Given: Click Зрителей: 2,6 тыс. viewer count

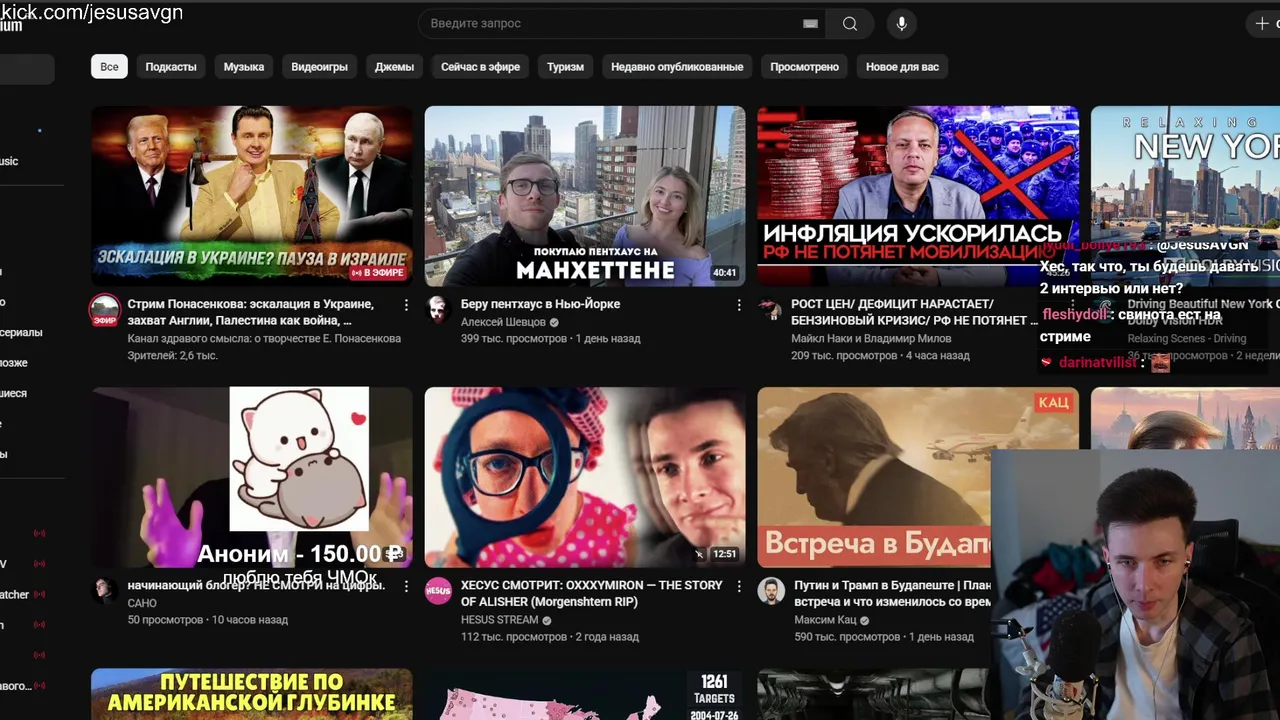Looking at the screenshot, I should (x=172, y=355).
